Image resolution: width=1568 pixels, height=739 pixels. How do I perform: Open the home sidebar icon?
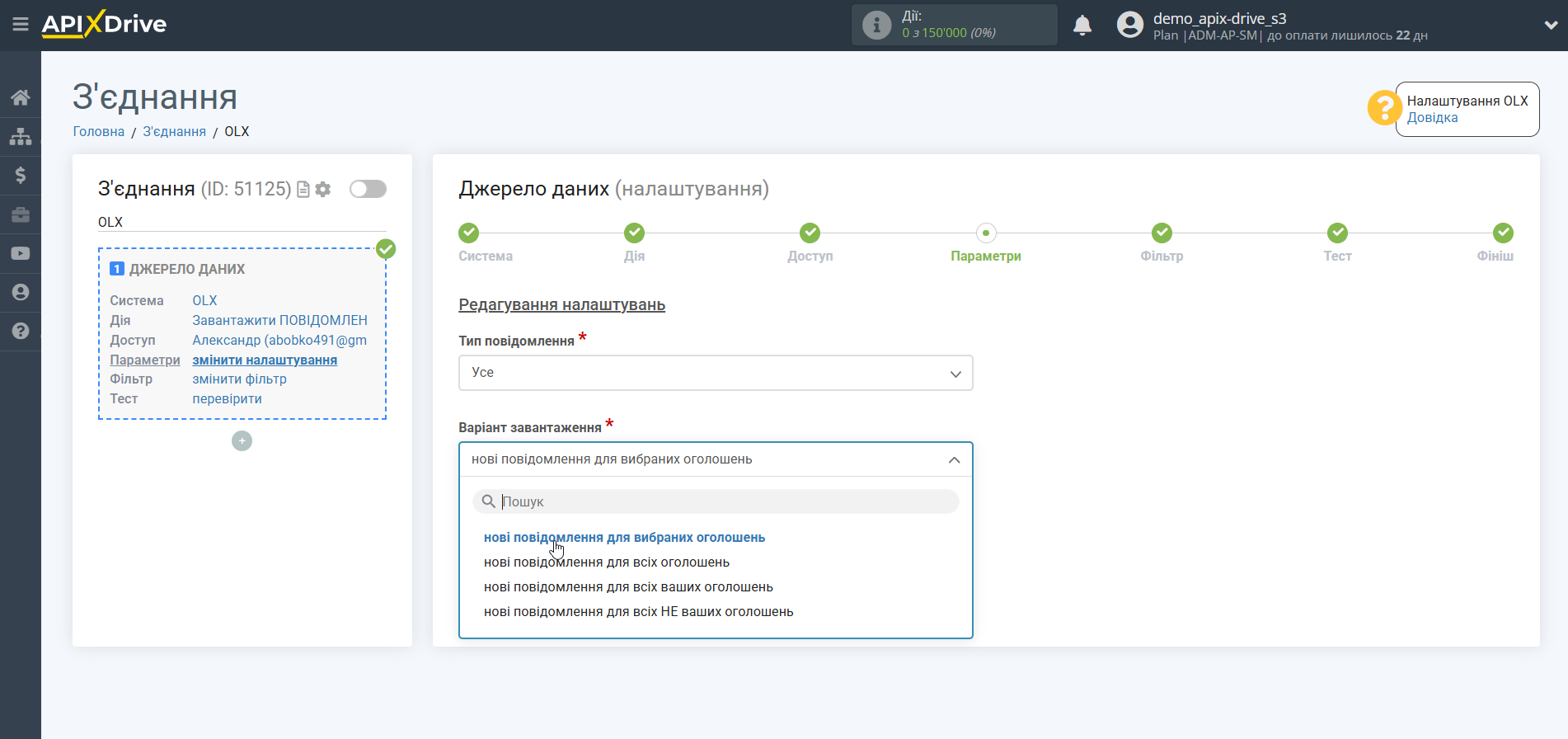(x=21, y=97)
